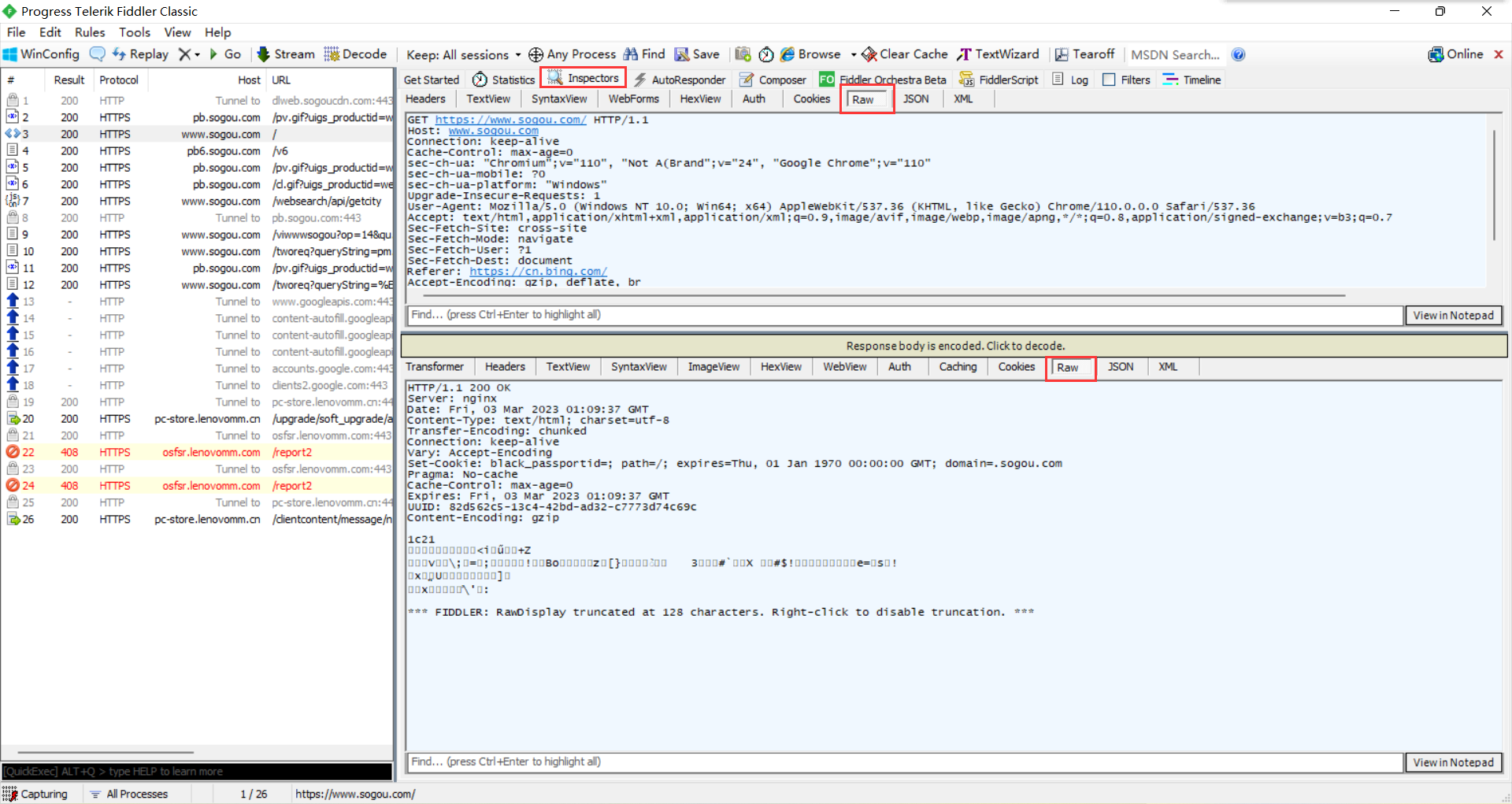Select request Headers inspector tab
This screenshot has width=1512, height=804.
425,98
